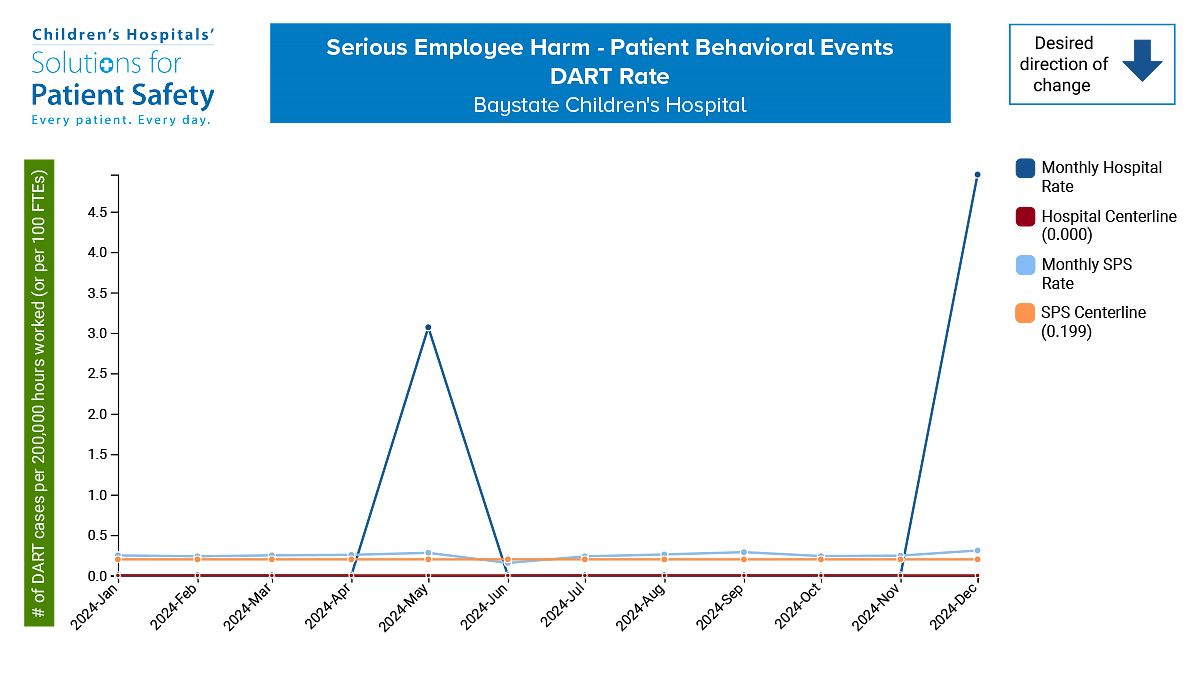
Task: Toggle the SPS Centerline (0.199) legend label
Action: (1093, 322)
